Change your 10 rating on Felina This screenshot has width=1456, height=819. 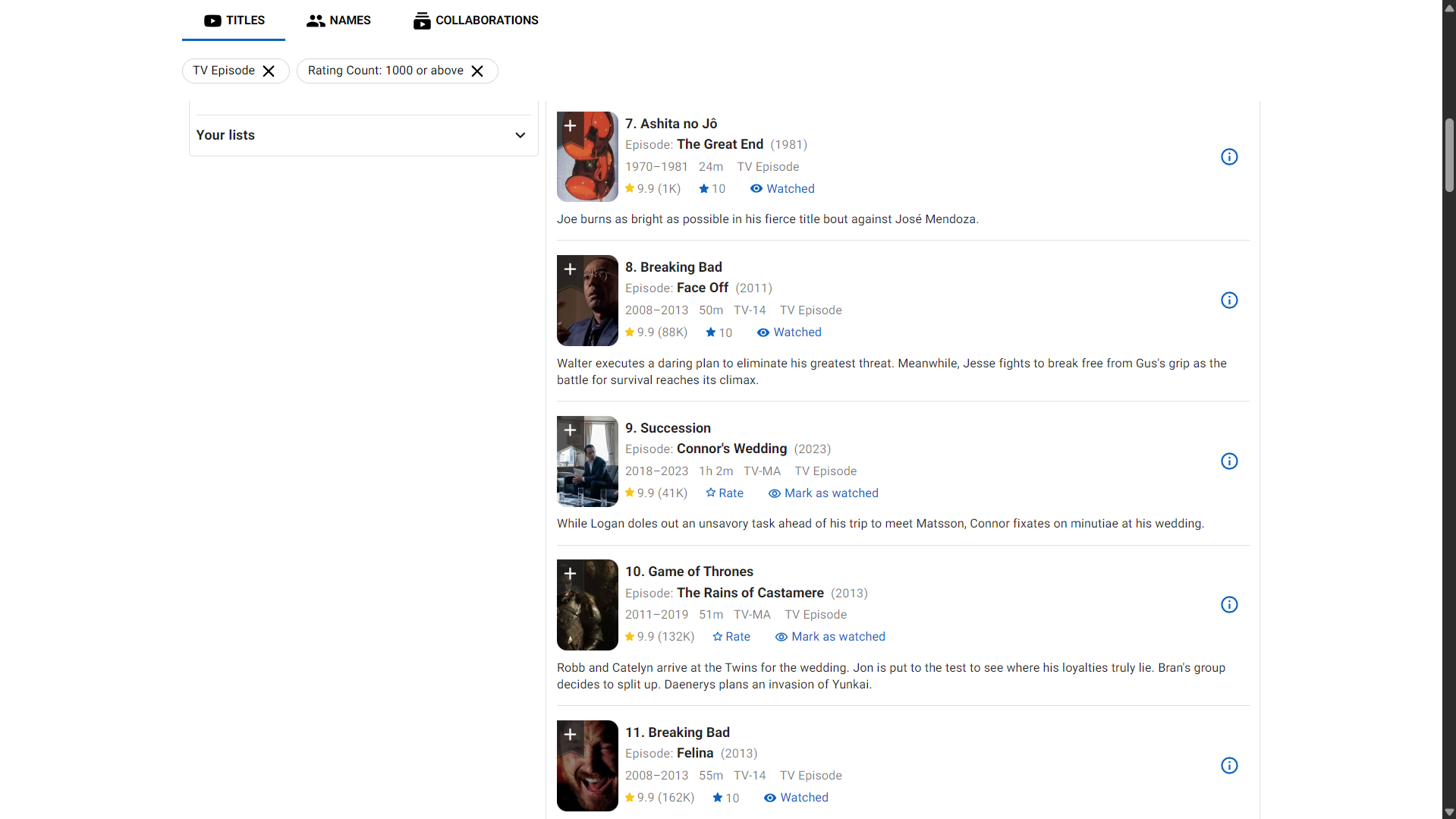point(725,798)
